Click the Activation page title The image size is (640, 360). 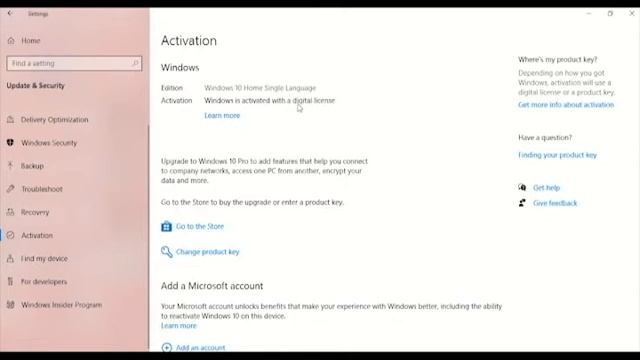189,41
